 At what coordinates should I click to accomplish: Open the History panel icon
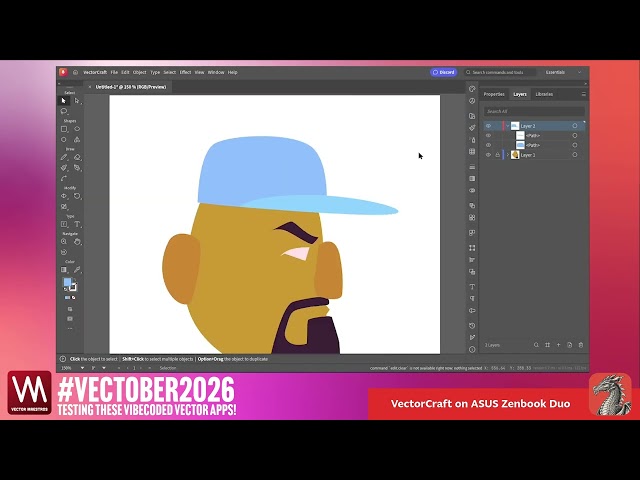pyautogui.click(x=472, y=326)
